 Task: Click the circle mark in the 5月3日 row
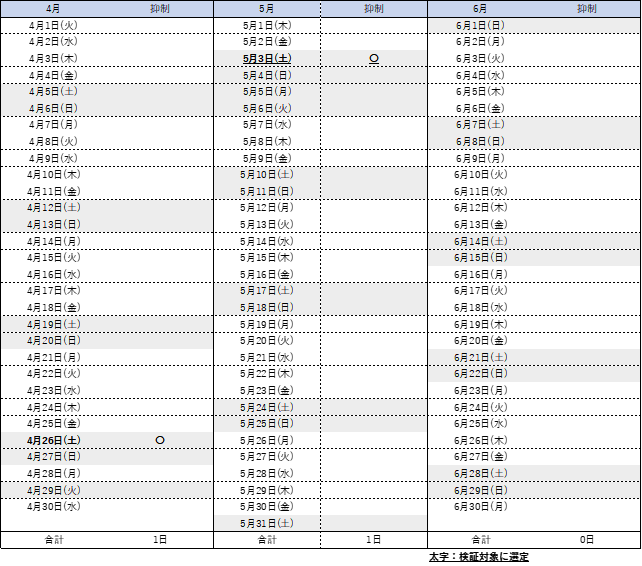[x=374, y=59]
